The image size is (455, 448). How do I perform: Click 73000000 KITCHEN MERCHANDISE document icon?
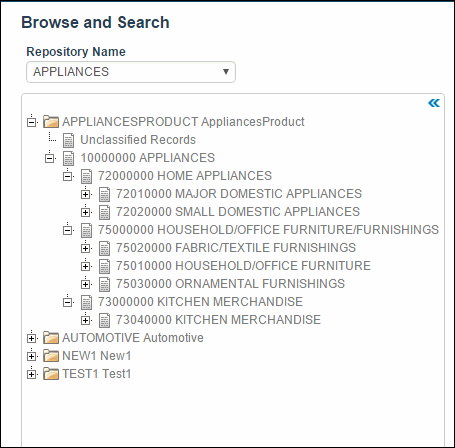coord(87,302)
